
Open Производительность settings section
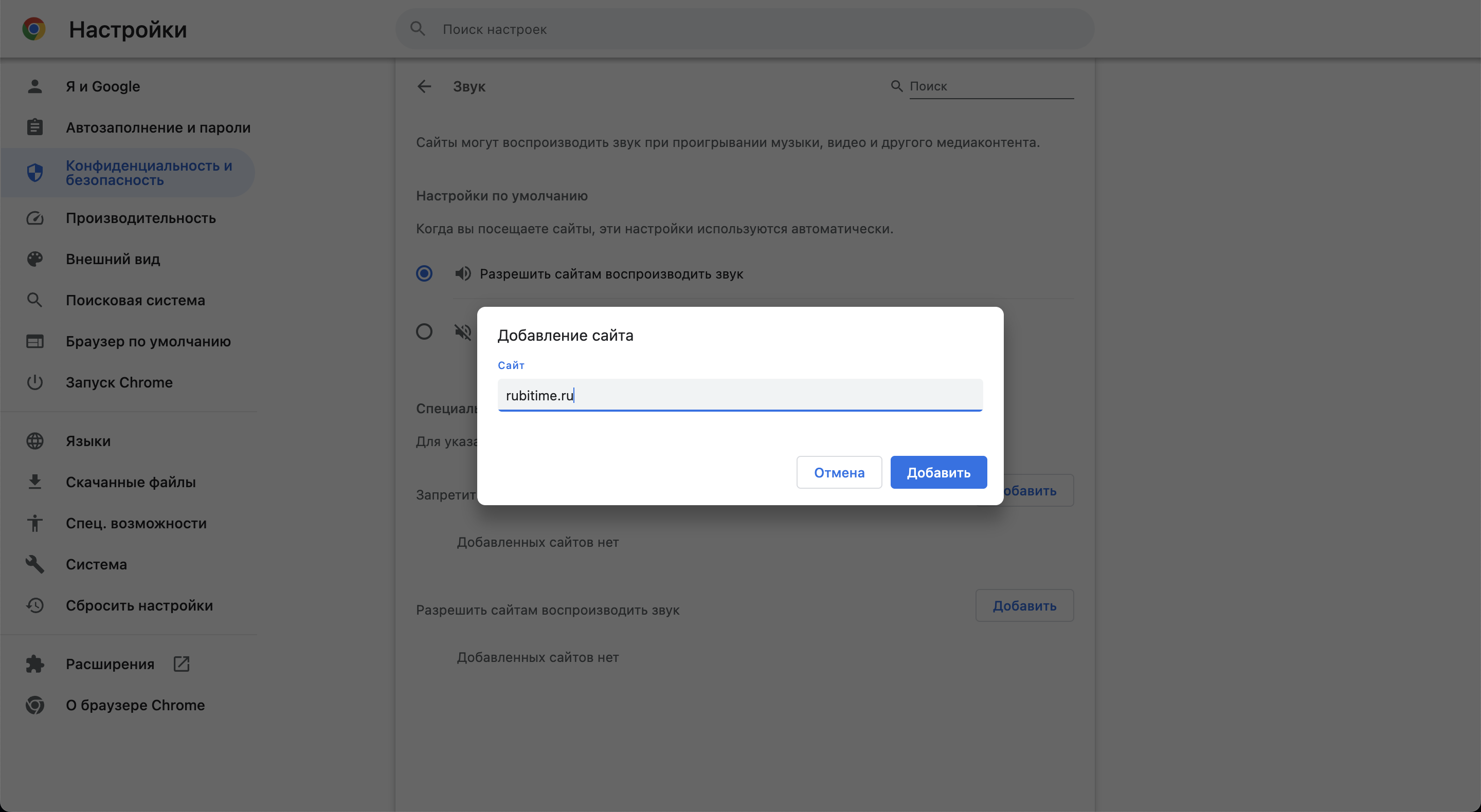[140, 218]
